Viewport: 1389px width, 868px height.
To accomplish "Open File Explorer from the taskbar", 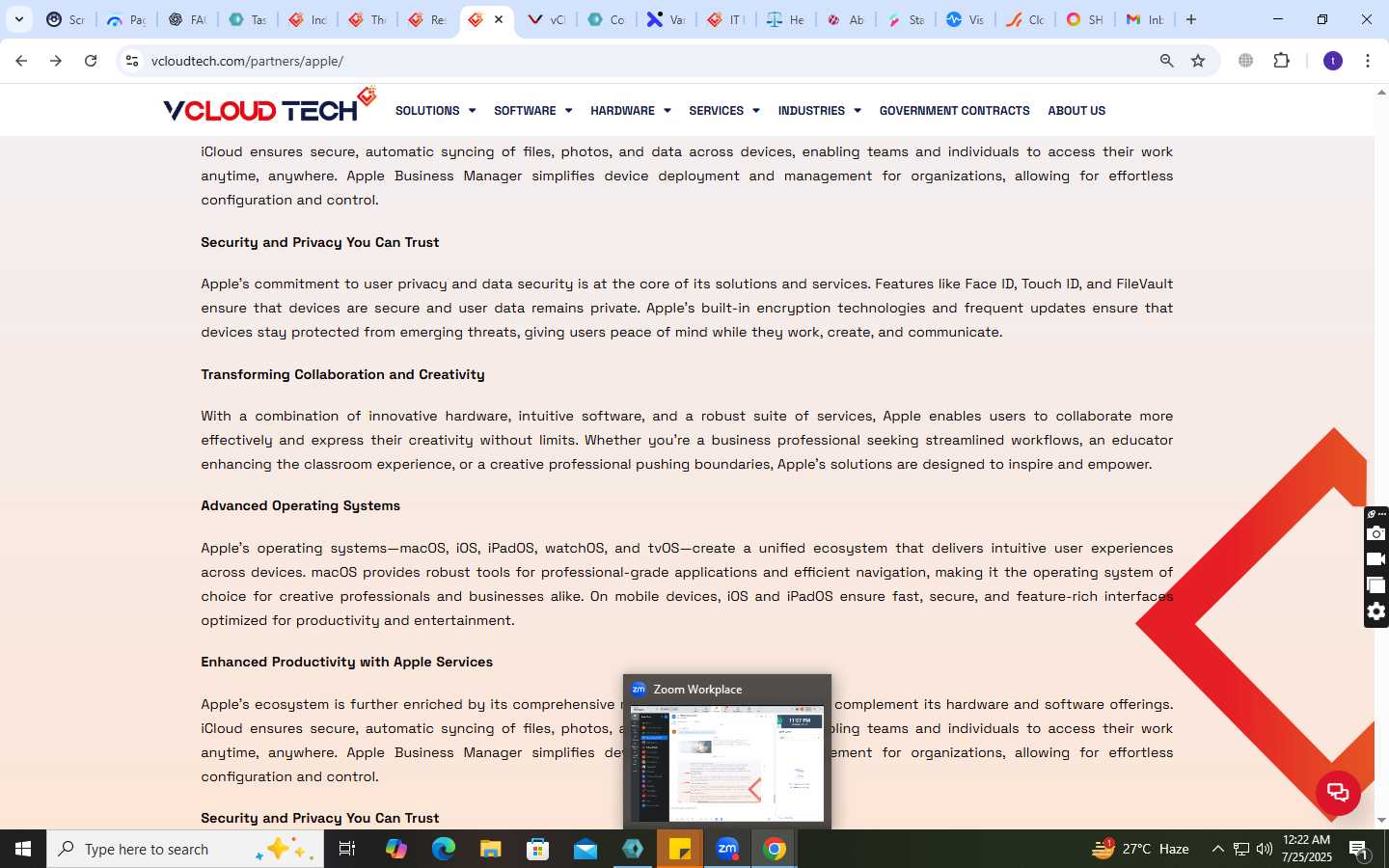I will pos(491,849).
